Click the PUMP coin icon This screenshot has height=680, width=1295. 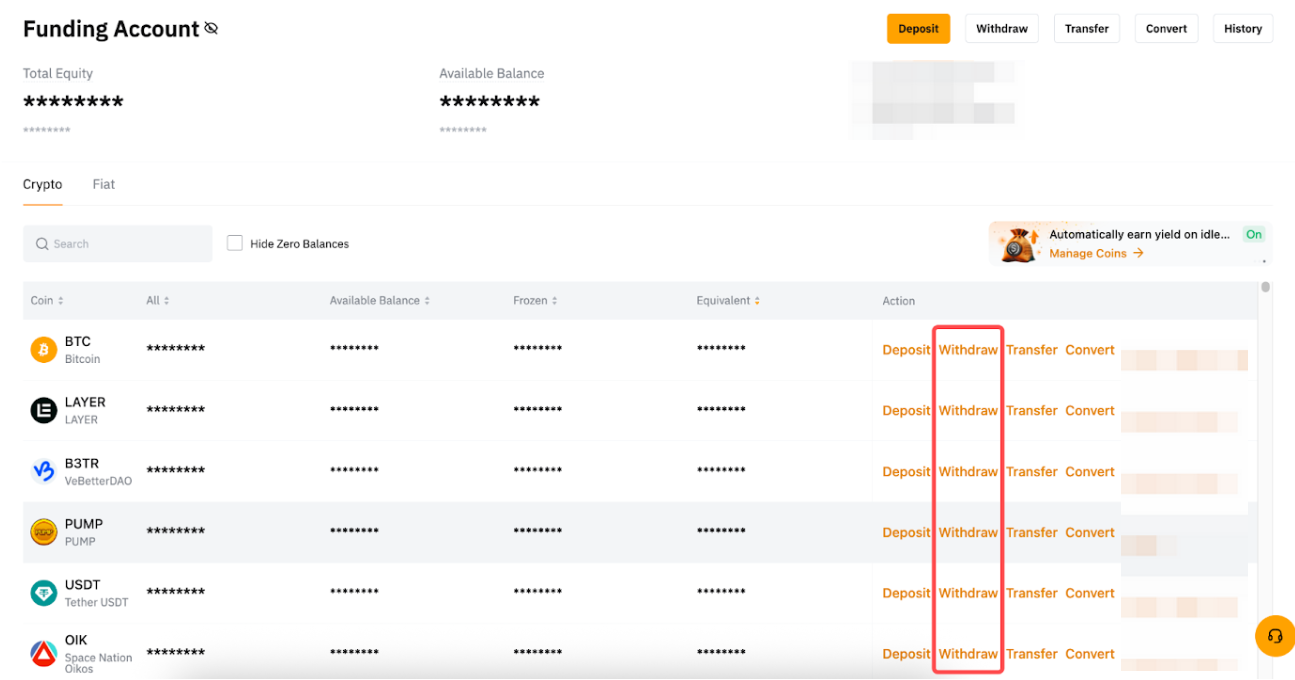tap(43, 532)
